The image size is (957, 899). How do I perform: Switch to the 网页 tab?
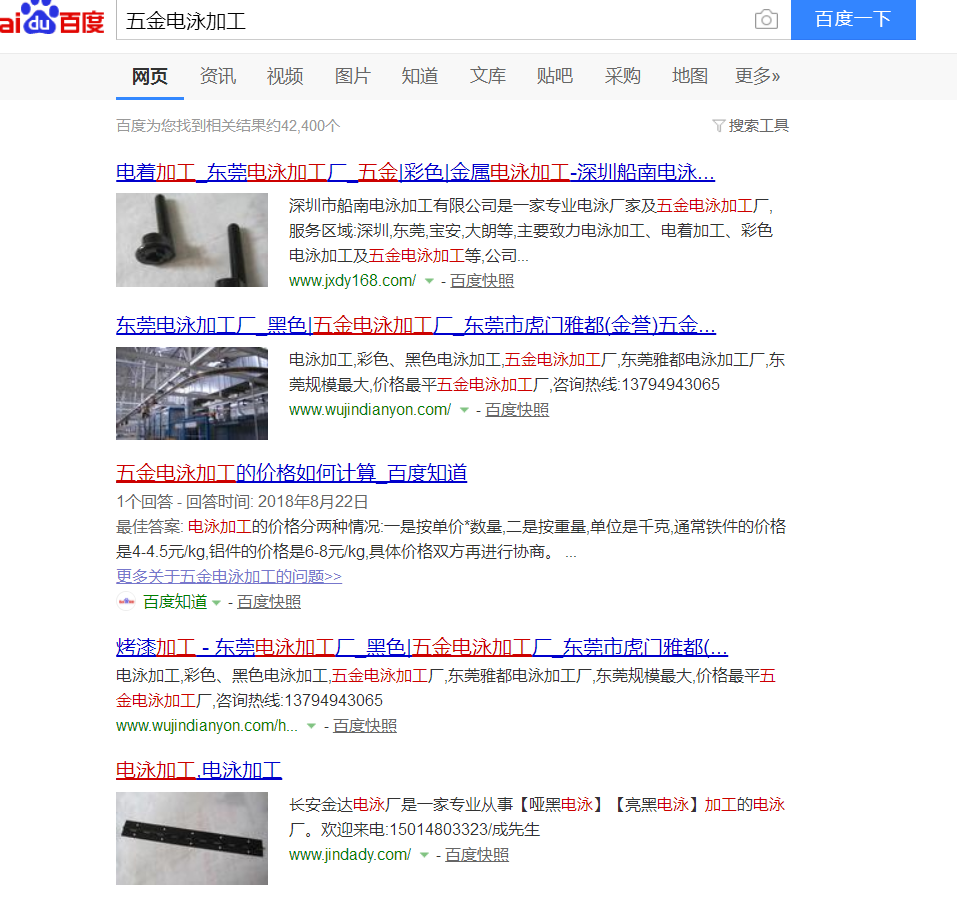(x=150, y=76)
